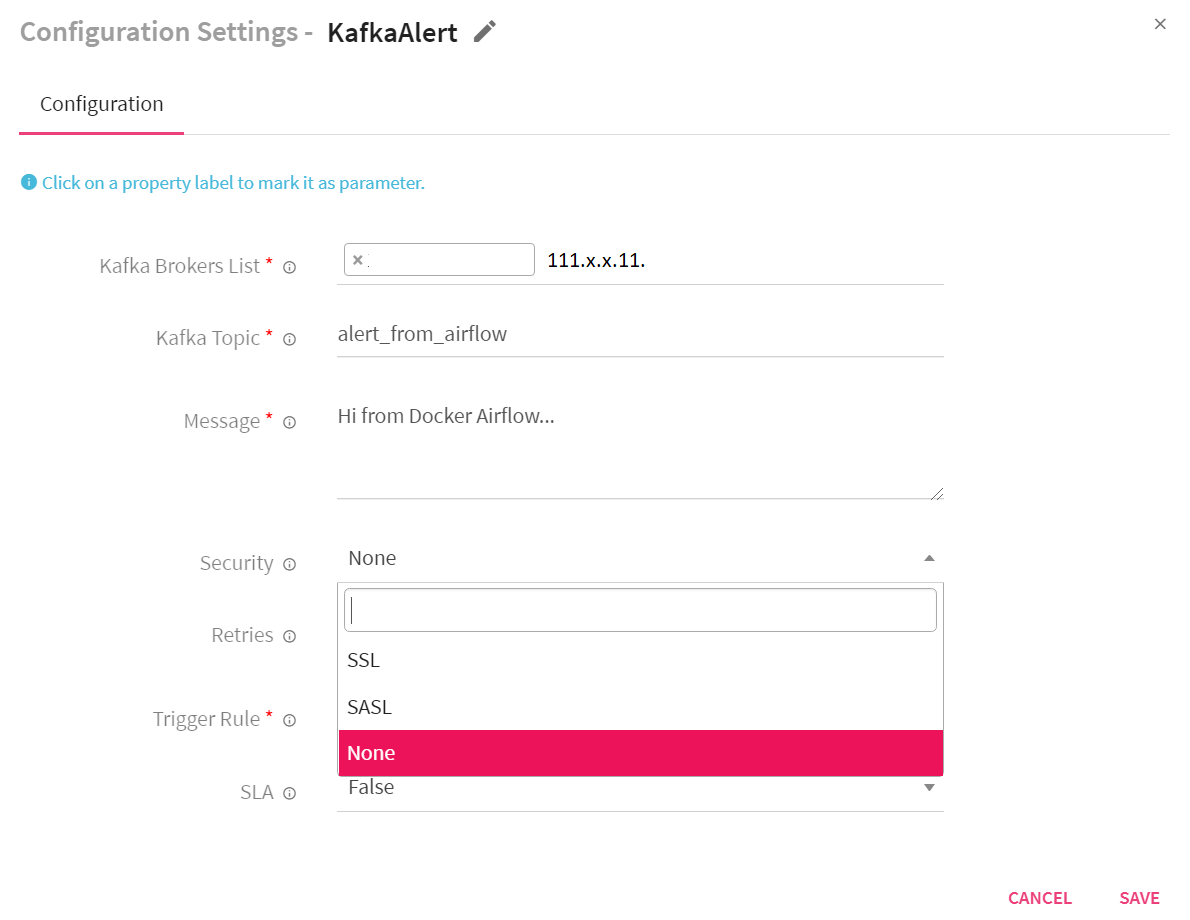Click info icon beside Trigger Rule label

pyautogui.click(x=290, y=720)
